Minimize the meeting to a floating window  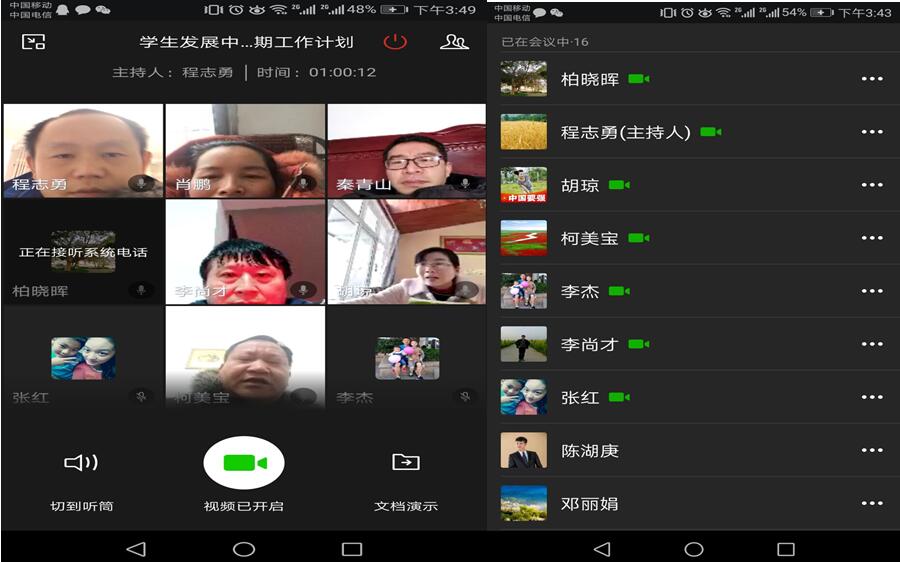click(33, 42)
